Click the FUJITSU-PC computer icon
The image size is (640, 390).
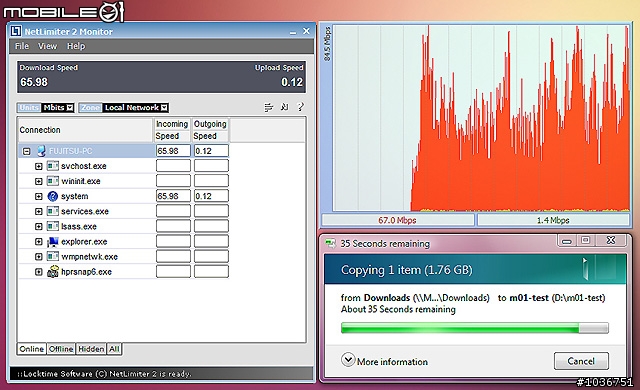pos(41,151)
